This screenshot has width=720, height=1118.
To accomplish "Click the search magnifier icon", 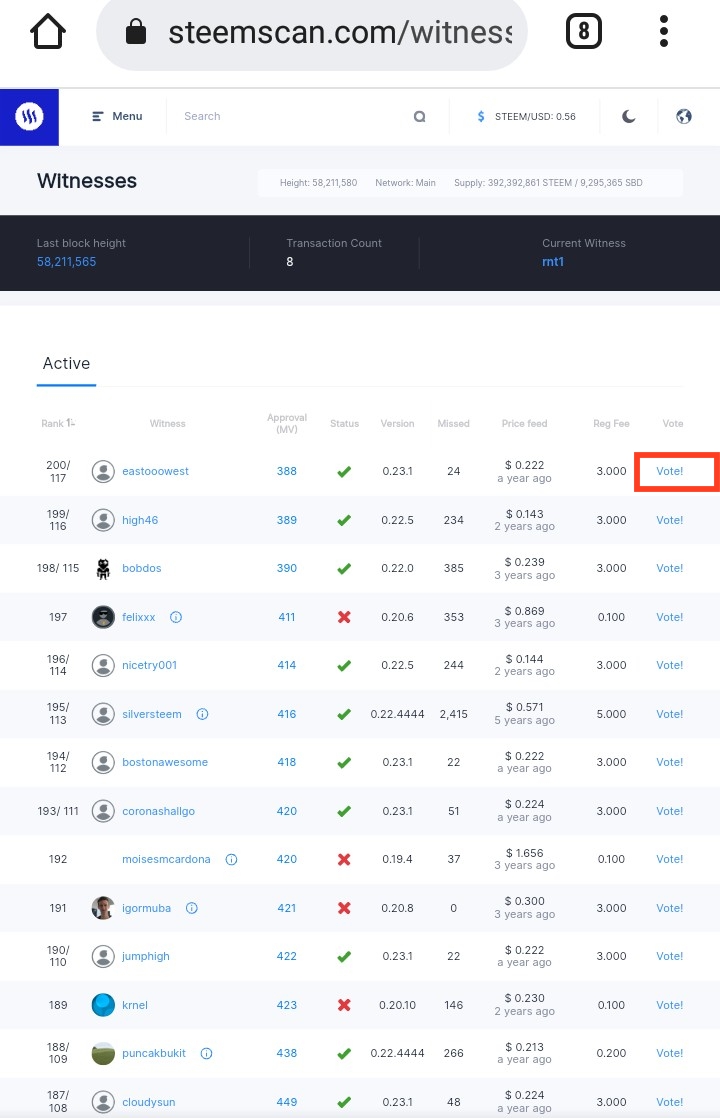I will (x=420, y=116).
